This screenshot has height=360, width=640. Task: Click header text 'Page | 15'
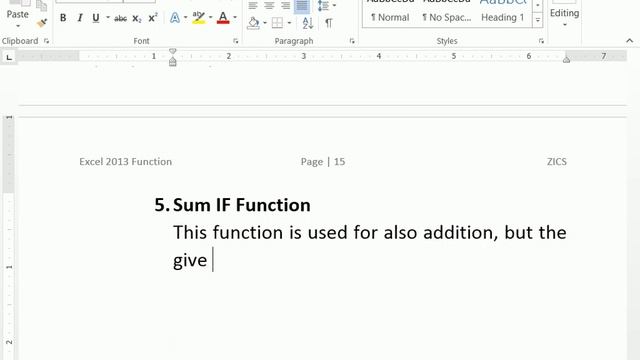pyautogui.click(x=323, y=162)
